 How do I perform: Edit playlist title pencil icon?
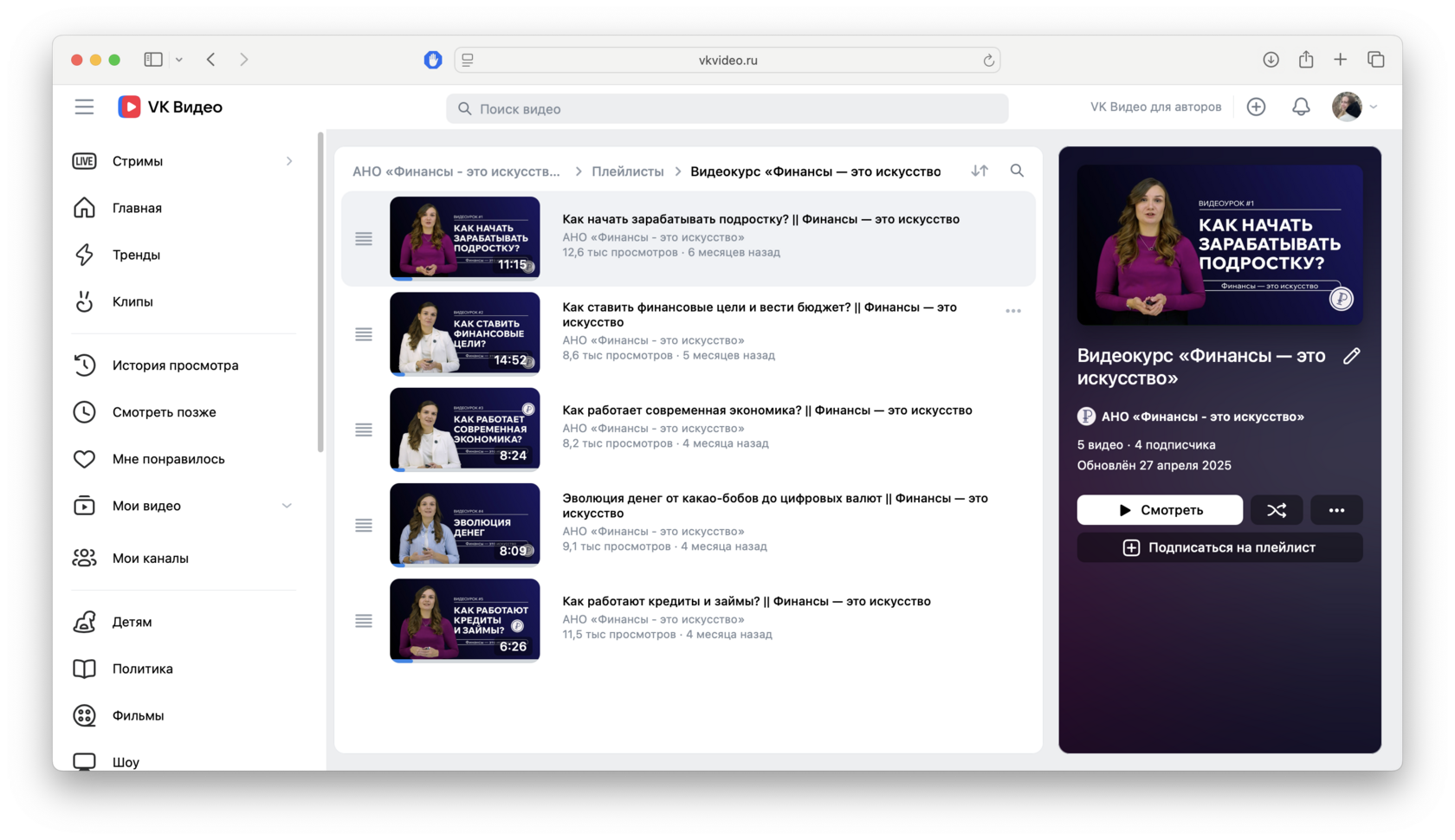click(x=1351, y=356)
